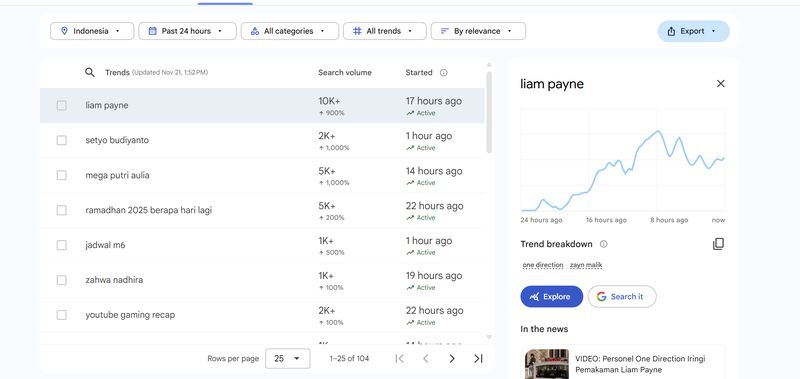Open the jadwal m6 trend

[x=105, y=245]
